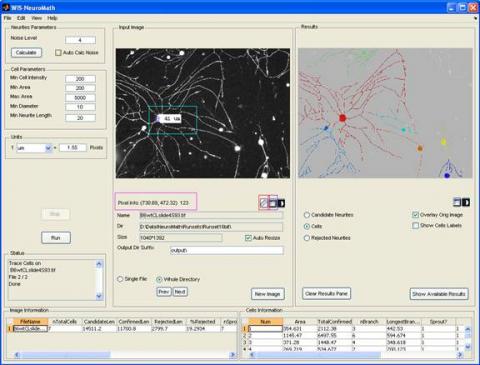Screen dimensions: 480x365
Task: Click the window icon in the Results panel
Action: coord(457,202)
